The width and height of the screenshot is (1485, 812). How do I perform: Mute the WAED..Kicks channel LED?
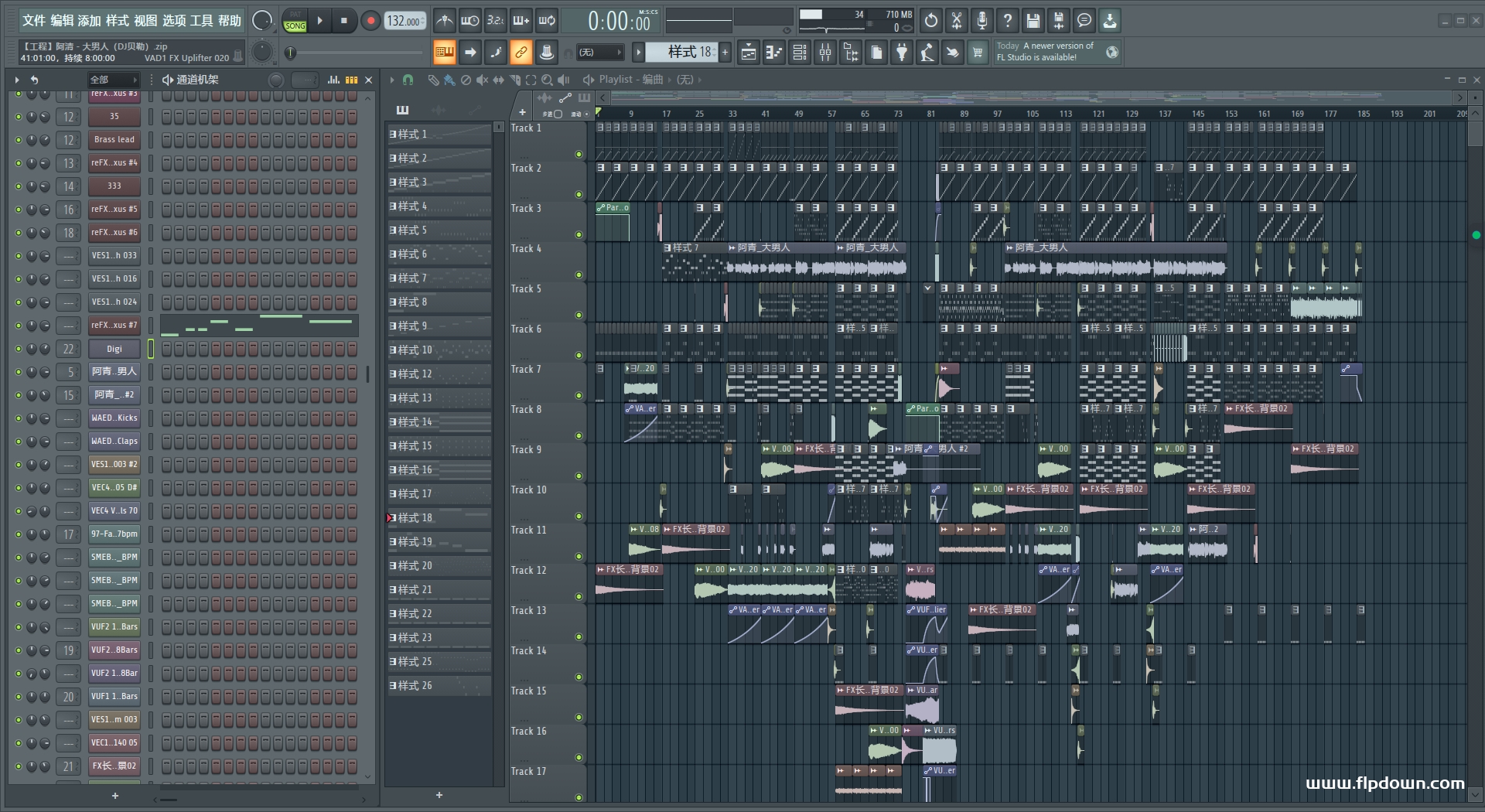point(19,418)
